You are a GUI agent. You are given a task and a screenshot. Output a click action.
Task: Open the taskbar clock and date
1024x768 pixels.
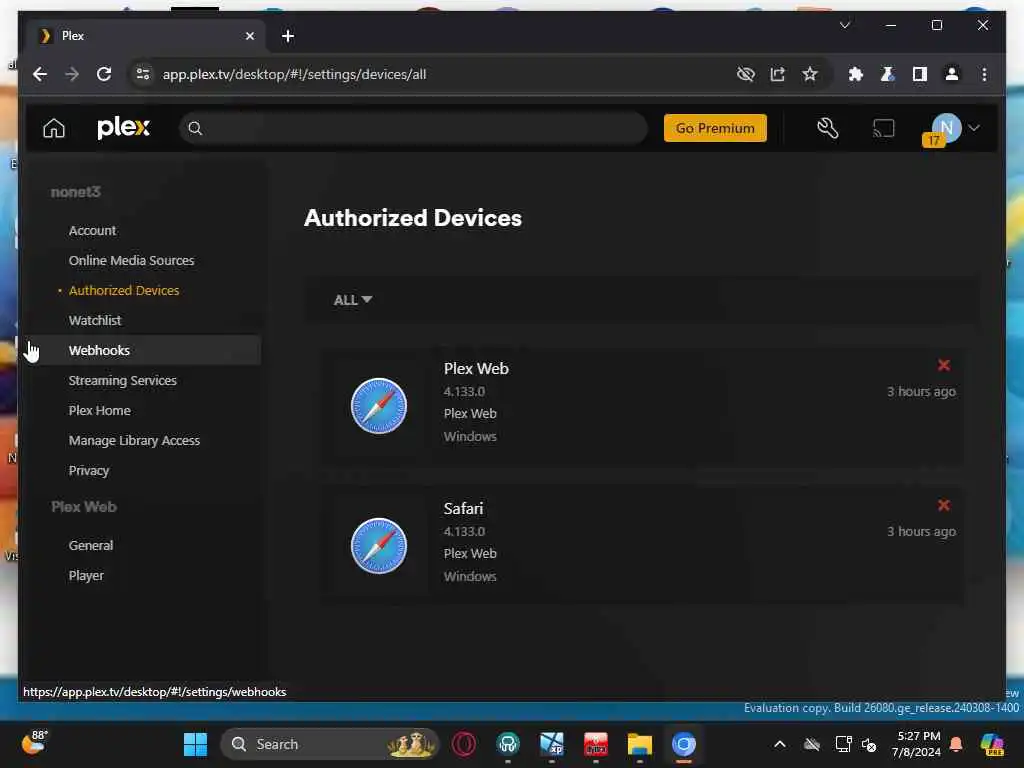916,744
